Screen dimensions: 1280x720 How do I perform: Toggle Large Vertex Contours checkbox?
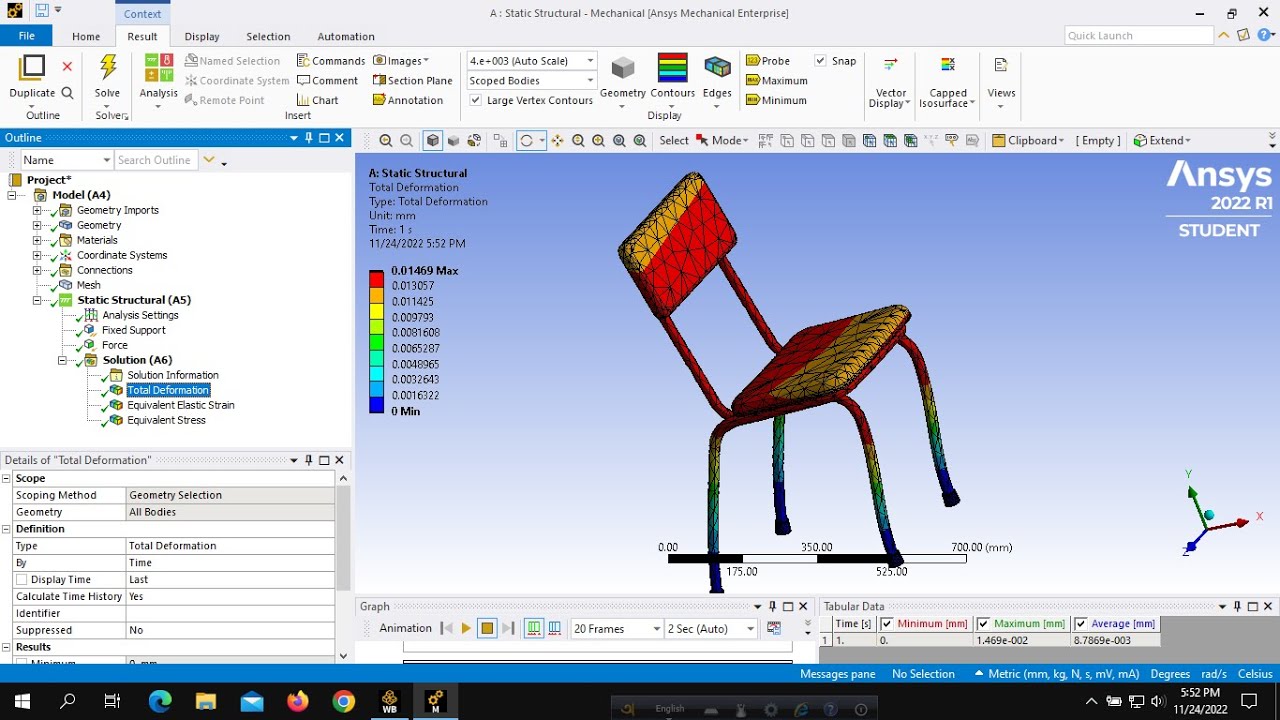[x=476, y=100]
